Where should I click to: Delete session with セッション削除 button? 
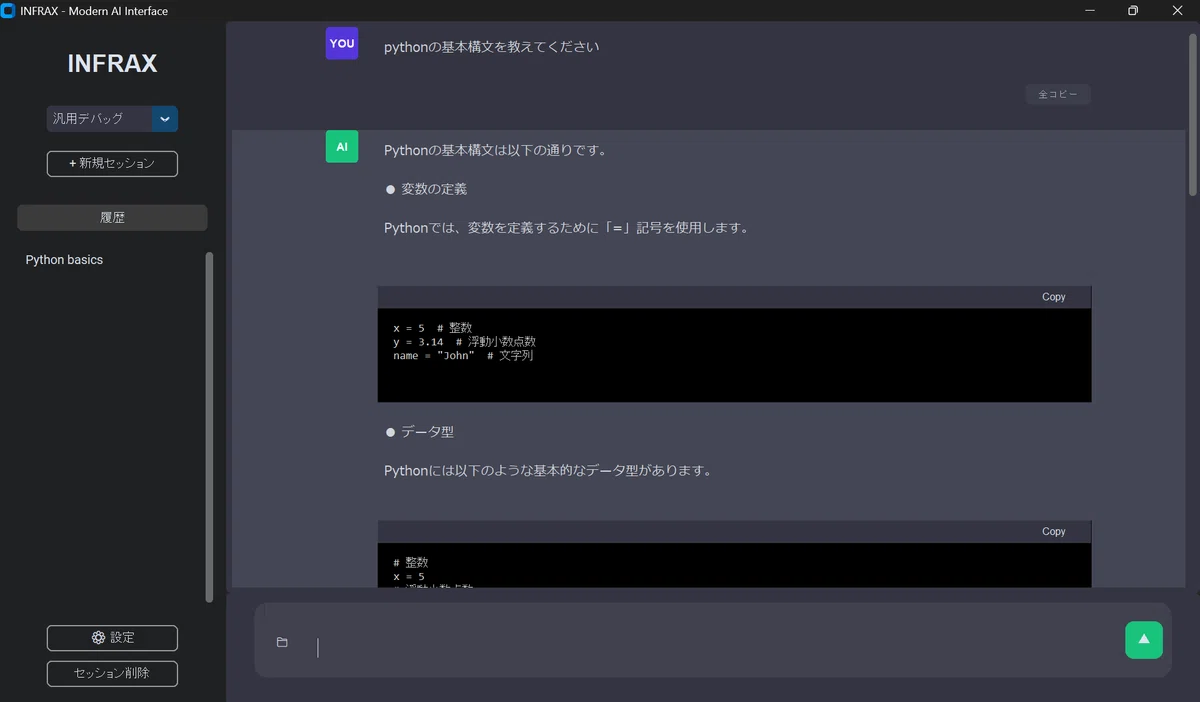click(112, 674)
